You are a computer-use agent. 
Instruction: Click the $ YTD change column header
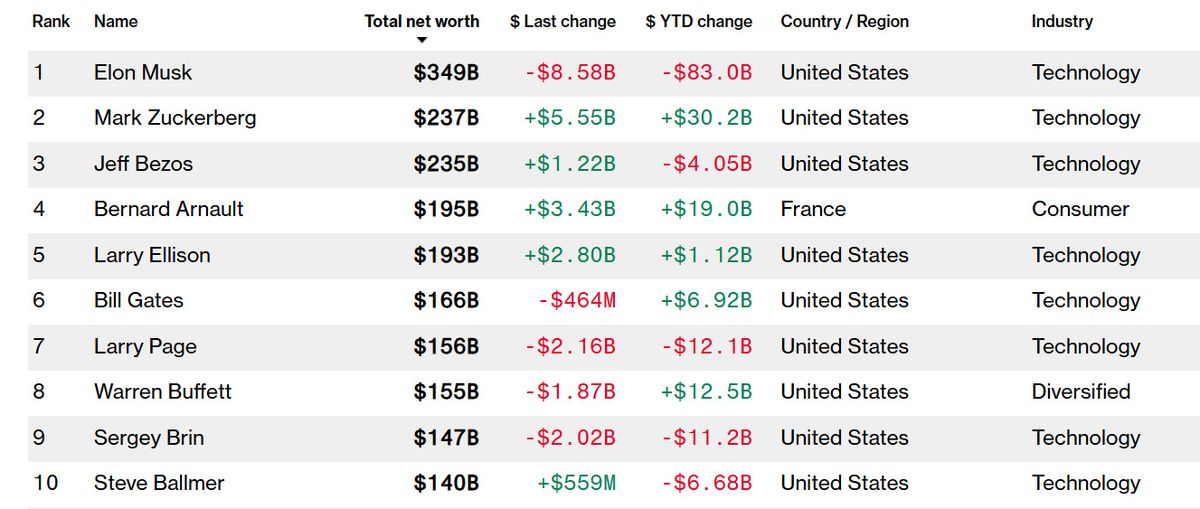pyautogui.click(x=698, y=21)
